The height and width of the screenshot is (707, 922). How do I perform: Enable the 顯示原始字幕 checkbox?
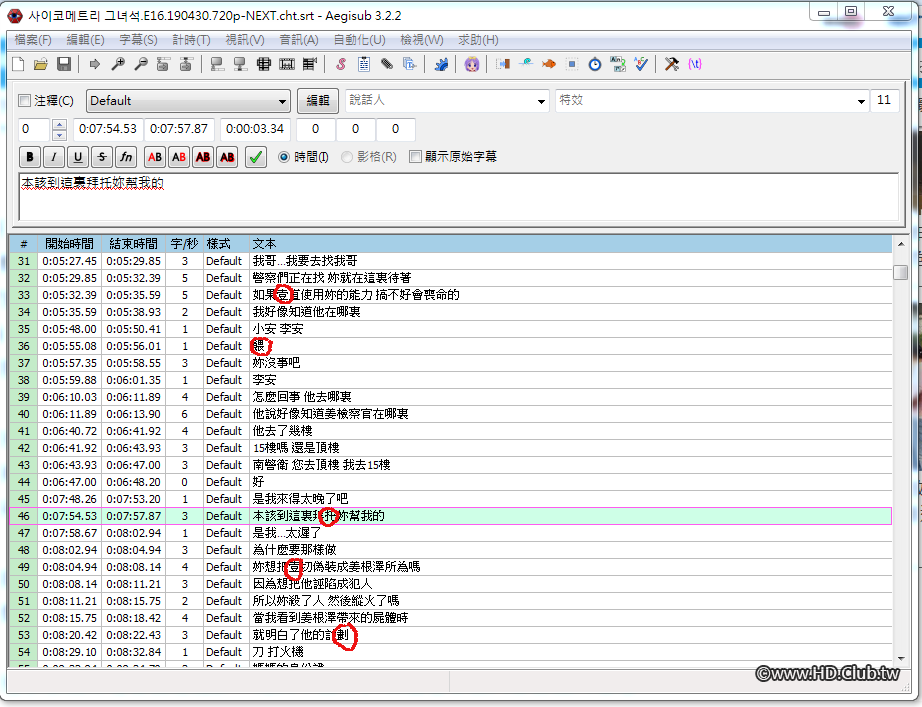click(x=415, y=157)
